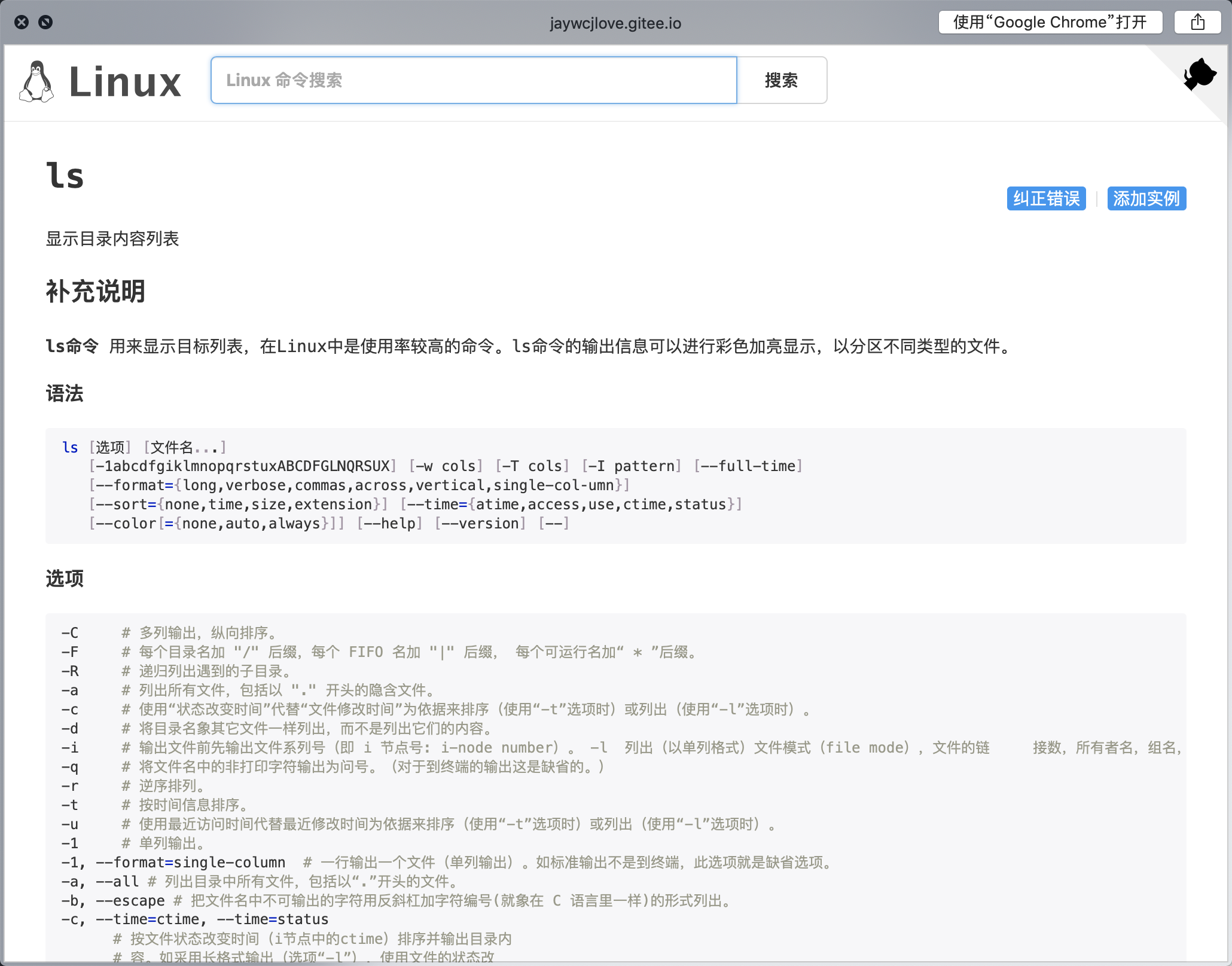The width and height of the screenshot is (1232, 966).
Task: Click the jaywcjlove.gitee.io window title
Action: (x=615, y=23)
